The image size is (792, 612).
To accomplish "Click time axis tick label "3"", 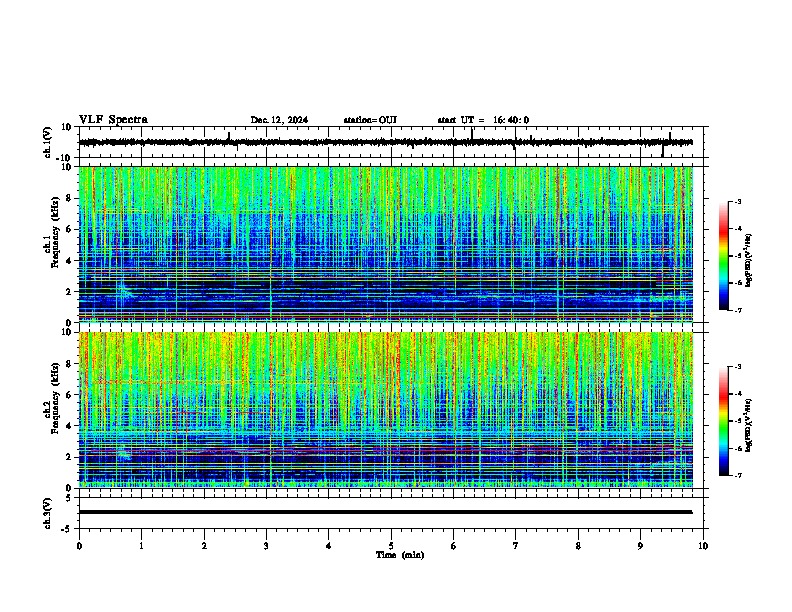I will pyautogui.click(x=266, y=546).
